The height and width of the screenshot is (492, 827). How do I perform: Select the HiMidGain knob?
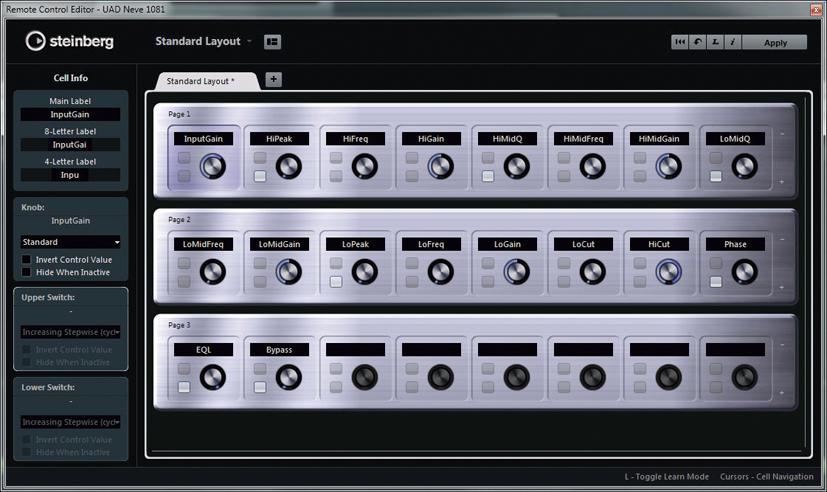point(668,167)
